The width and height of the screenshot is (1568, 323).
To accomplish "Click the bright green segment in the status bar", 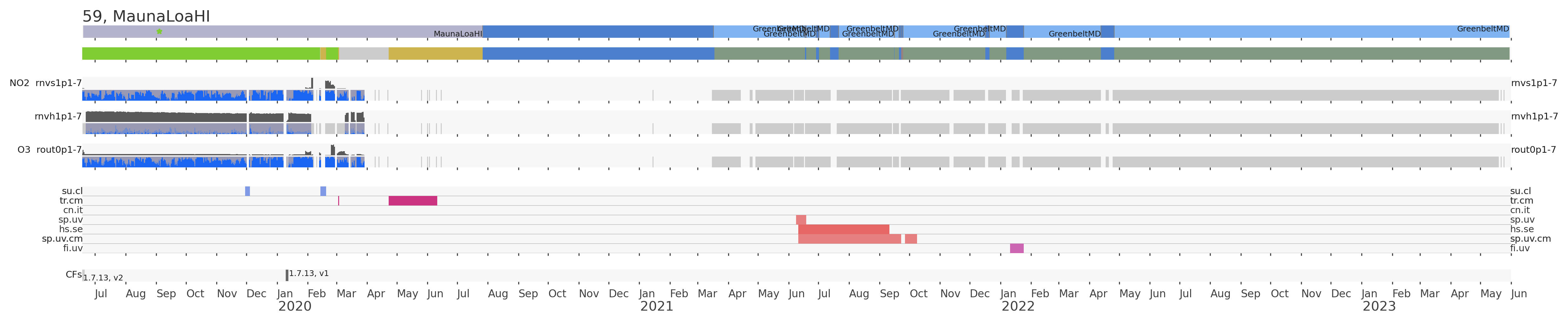I will pyautogui.click(x=201, y=54).
